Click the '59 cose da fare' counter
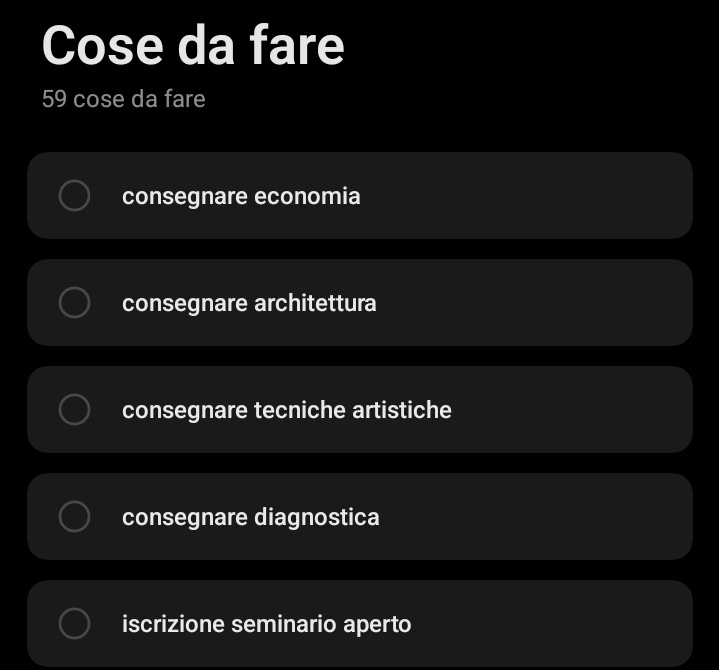 click(x=123, y=99)
